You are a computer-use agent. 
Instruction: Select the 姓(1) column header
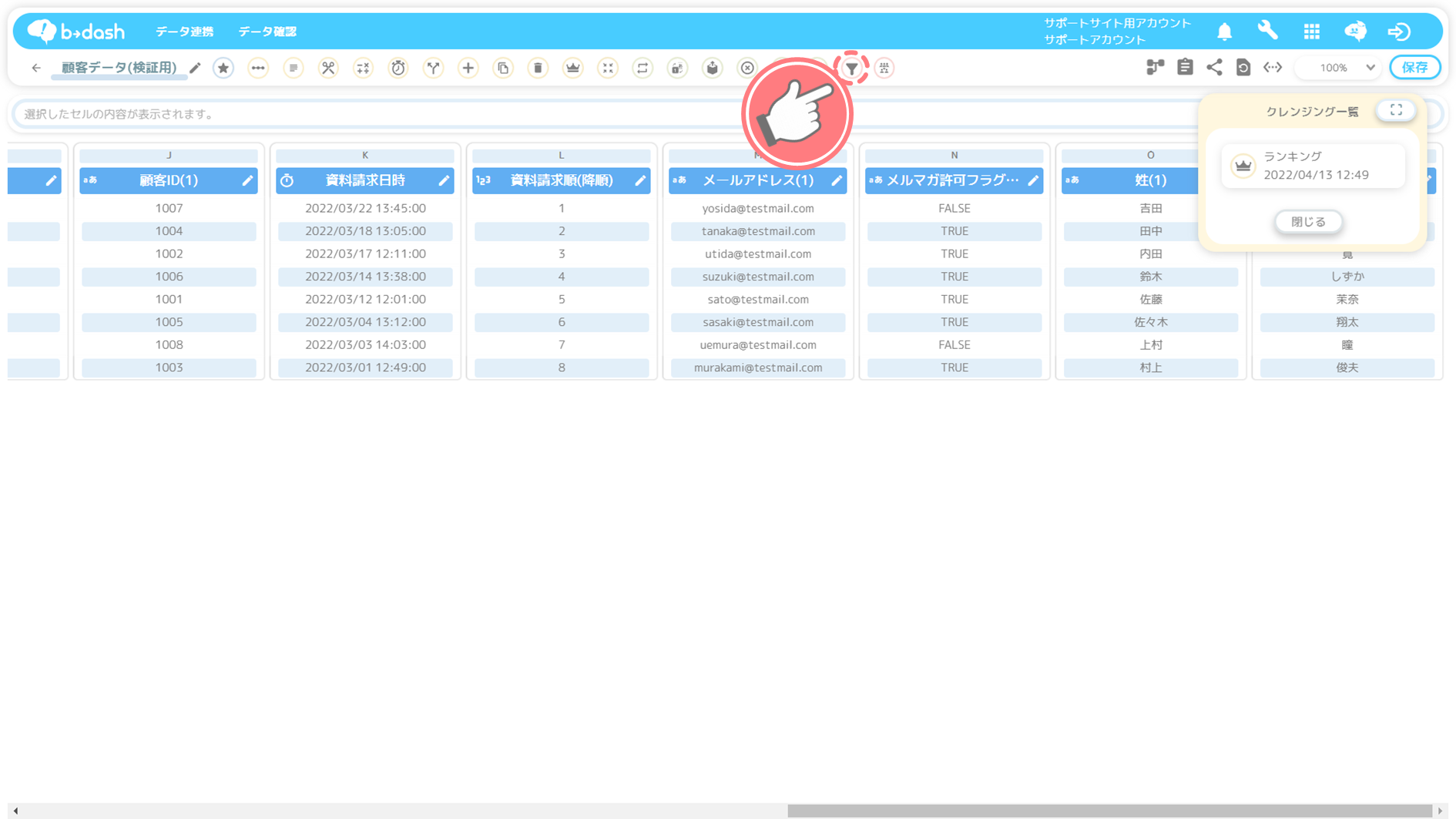(1150, 180)
